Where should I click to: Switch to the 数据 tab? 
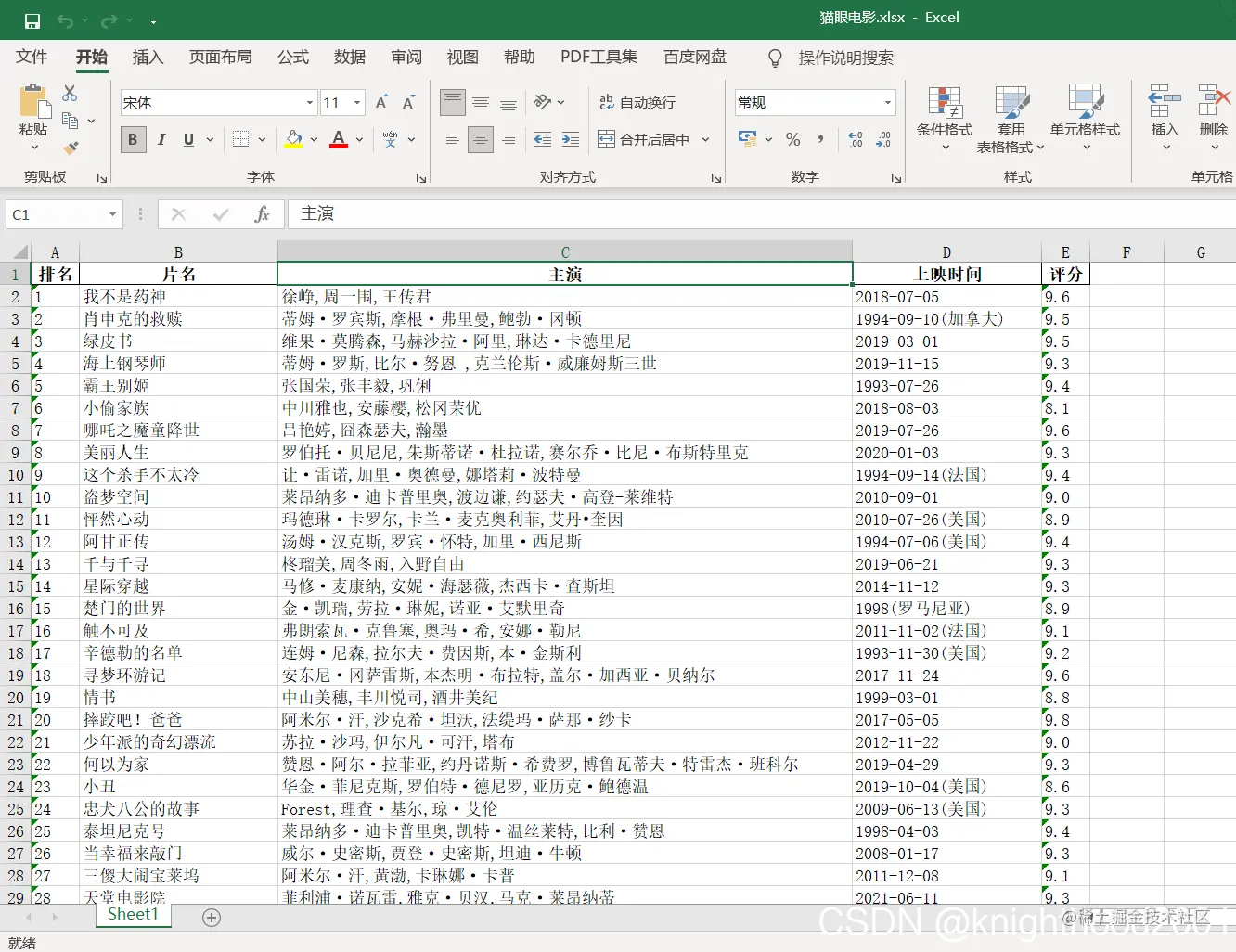(x=350, y=58)
